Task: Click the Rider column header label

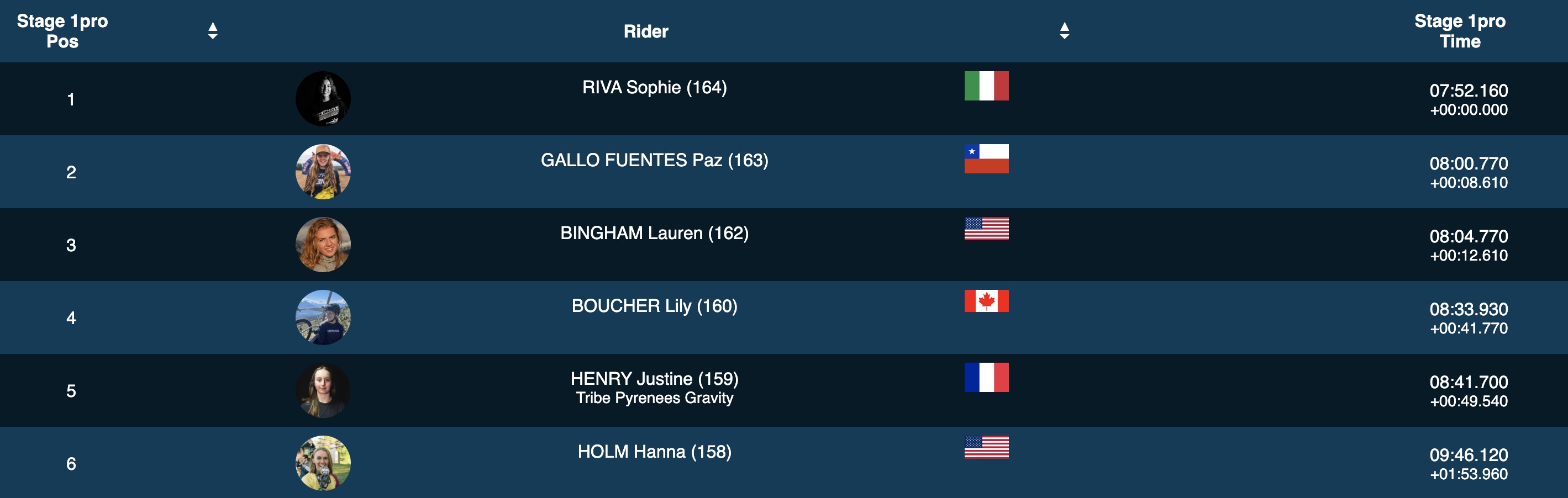Action: pos(646,31)
